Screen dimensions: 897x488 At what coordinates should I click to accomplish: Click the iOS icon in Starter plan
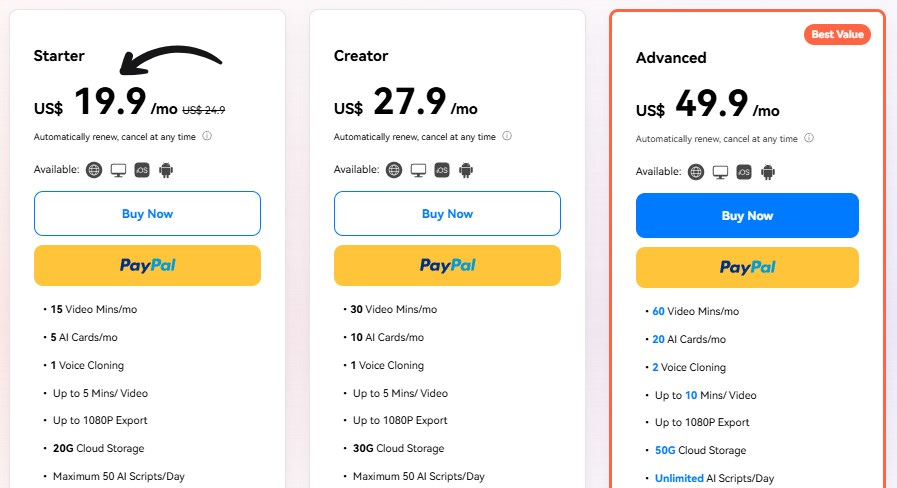click(142, 170)
